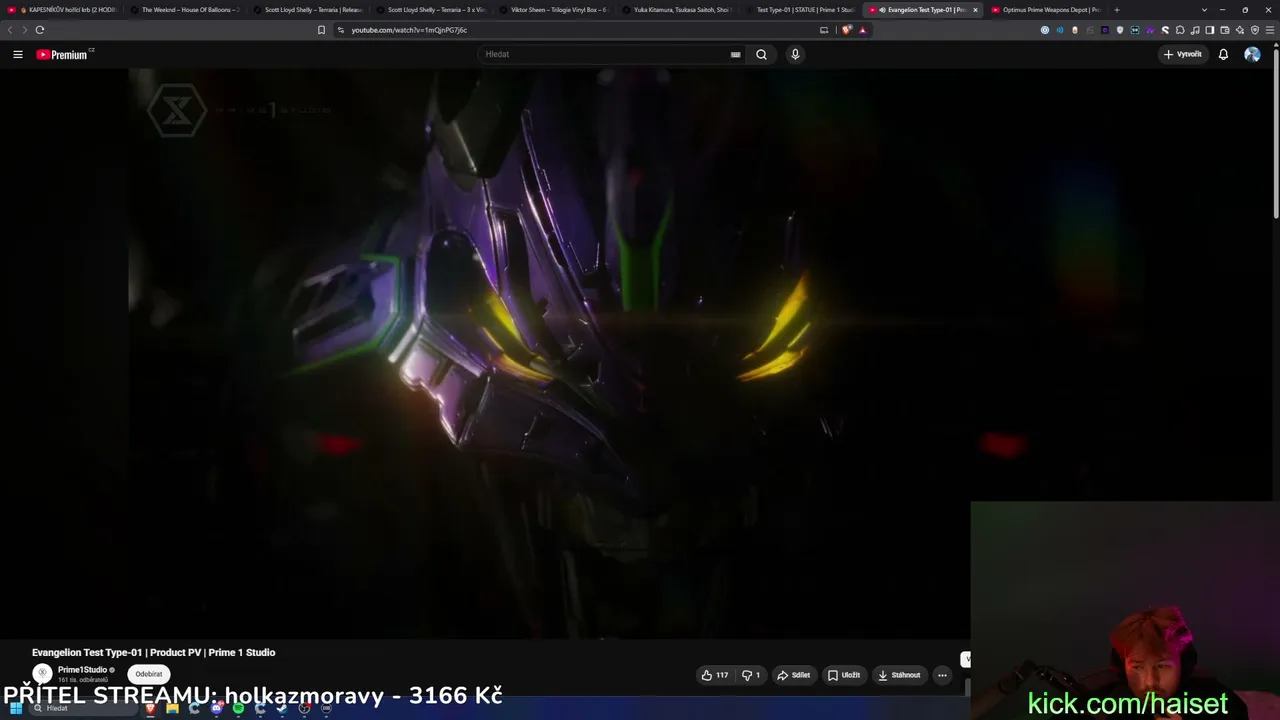Go to the YouTube Premium home logo

pos(64,54)
